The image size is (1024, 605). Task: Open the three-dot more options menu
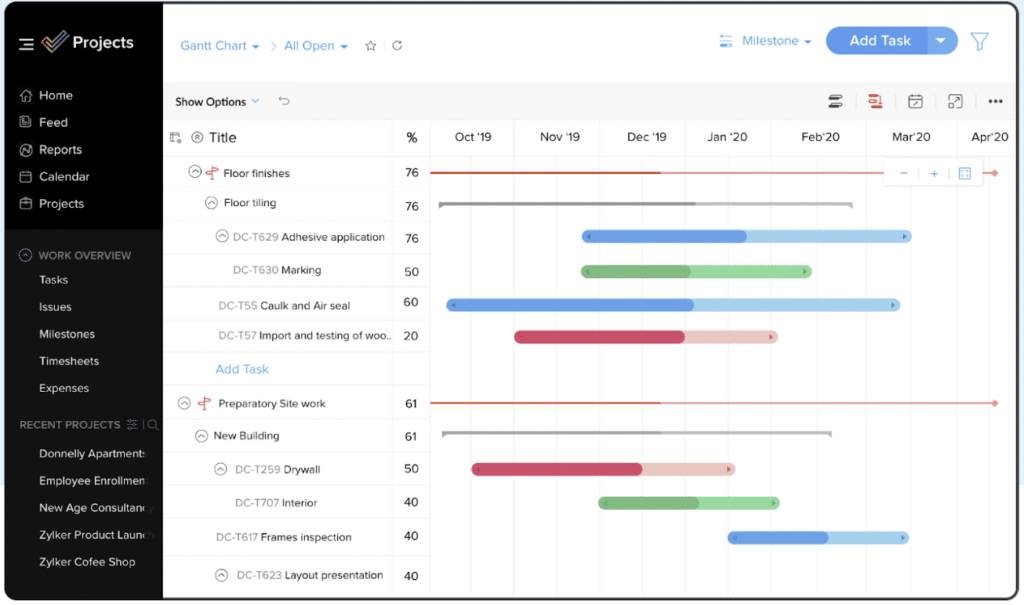click(995, 101)
